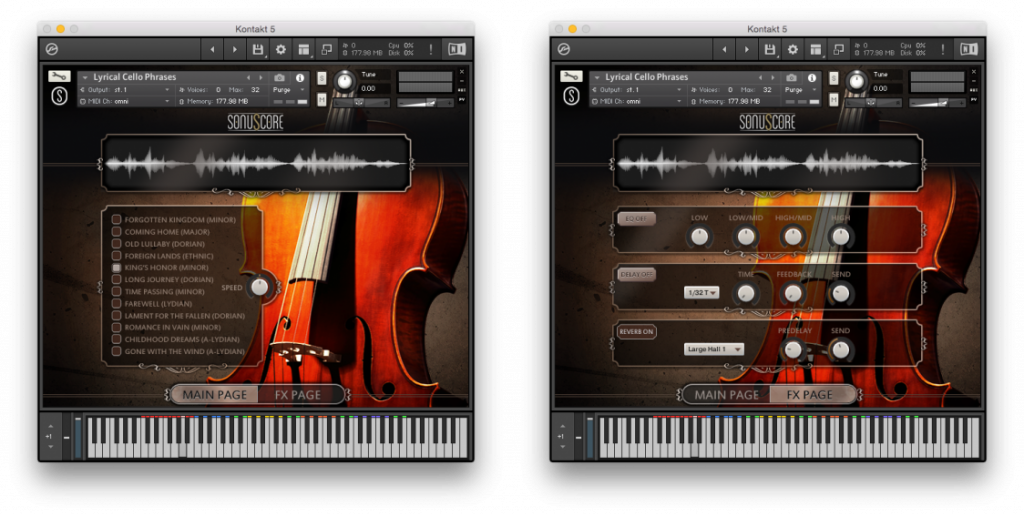Open Kontakt browser icon in right window

click(x=564, y=49)
